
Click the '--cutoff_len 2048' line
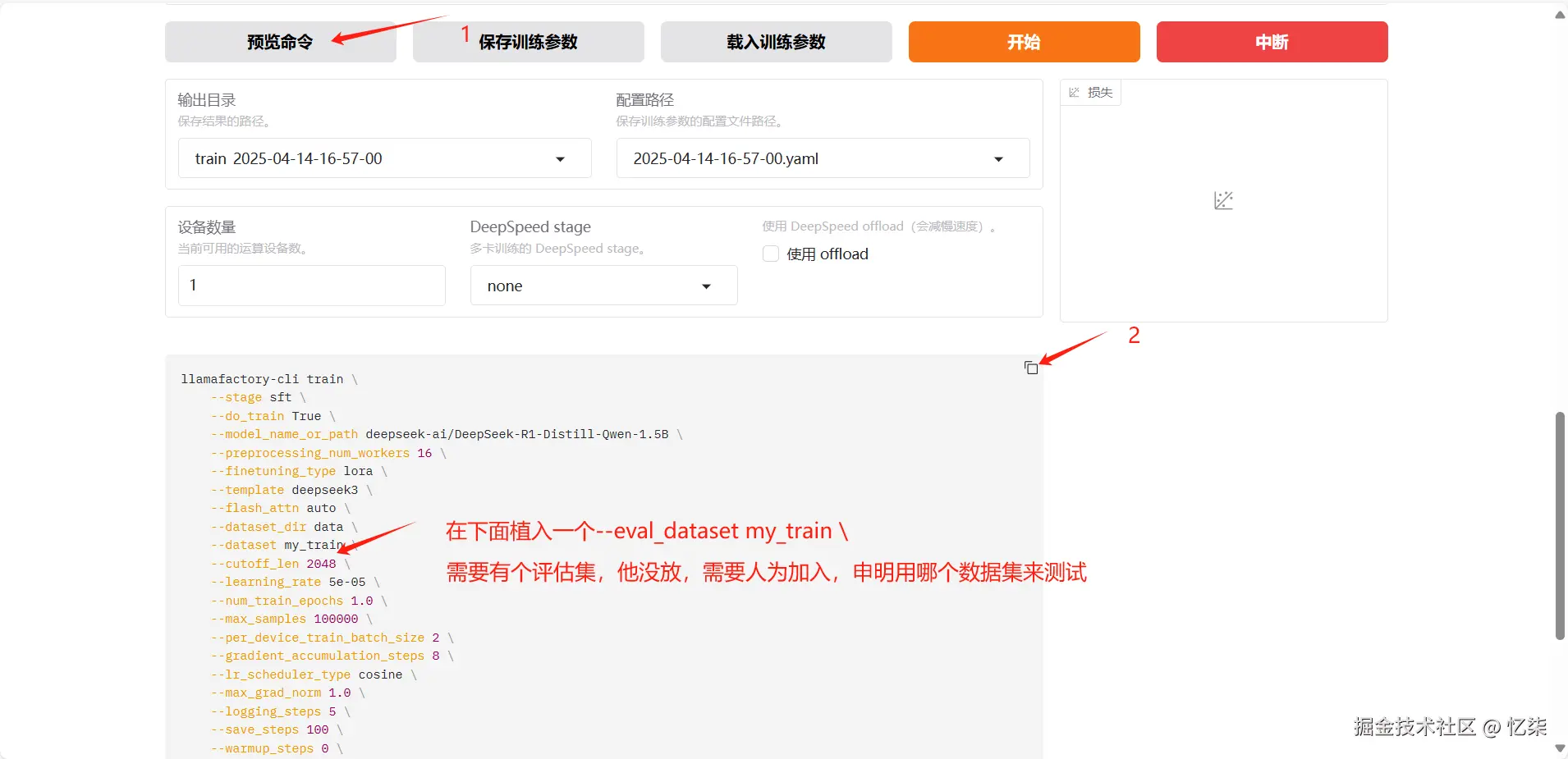280,564
